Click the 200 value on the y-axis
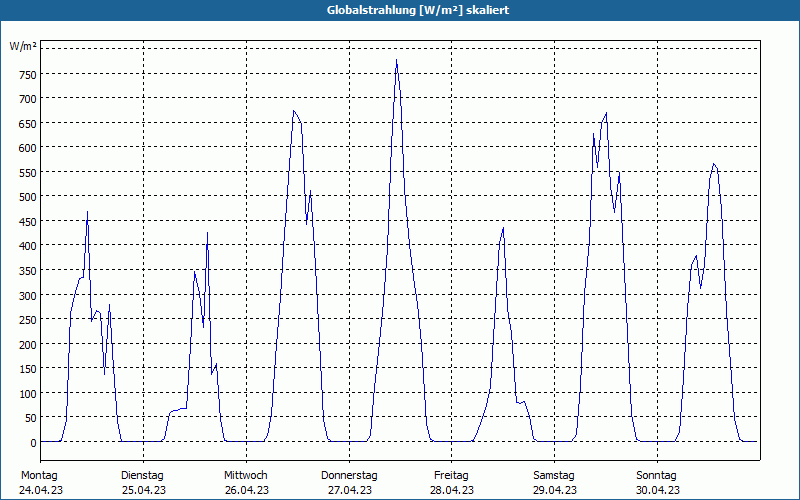The width and height of the screenshot is (800, 500). tap(28, 345)
